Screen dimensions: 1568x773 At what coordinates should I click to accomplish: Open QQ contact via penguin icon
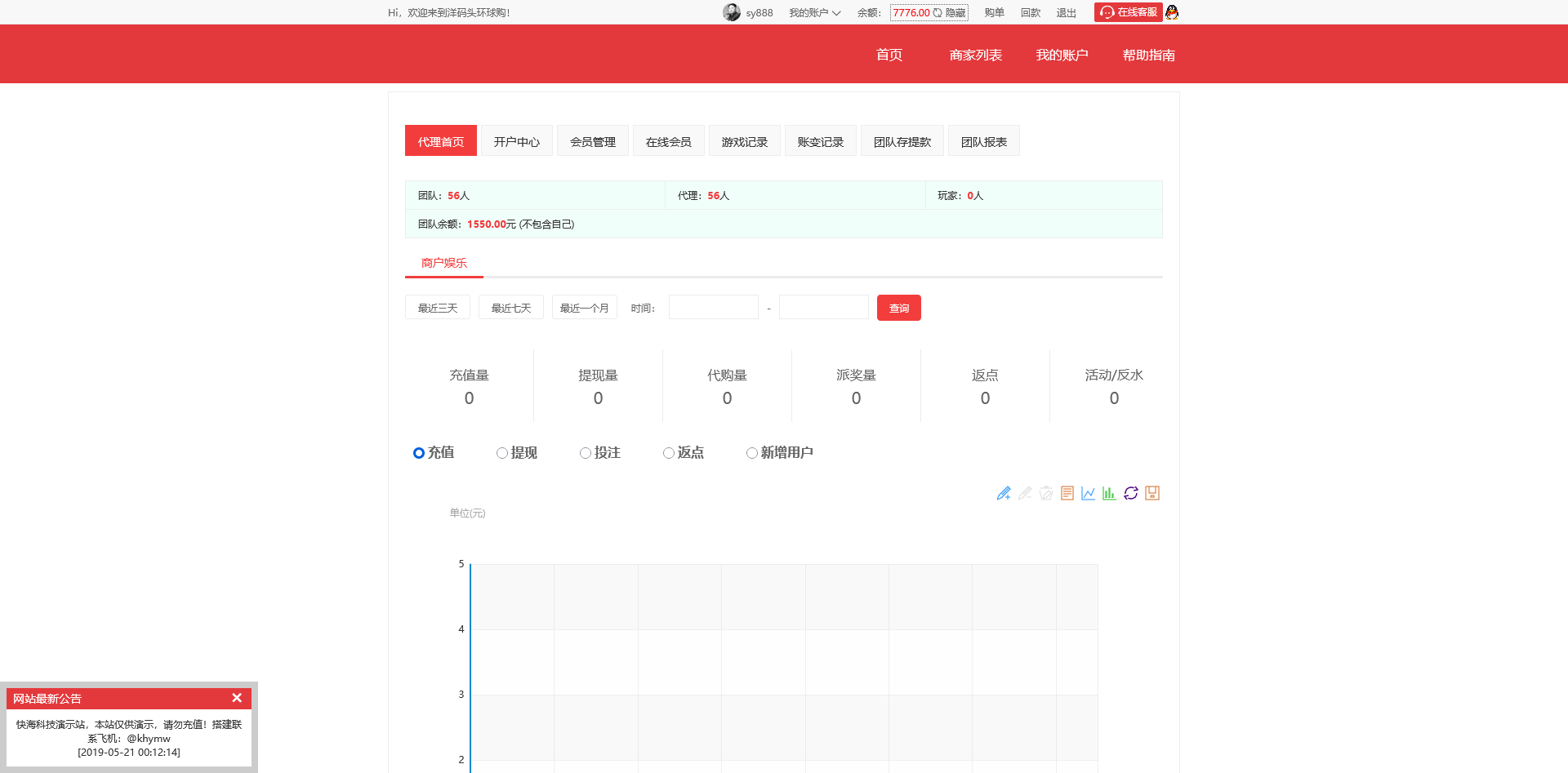point(1171,12)
